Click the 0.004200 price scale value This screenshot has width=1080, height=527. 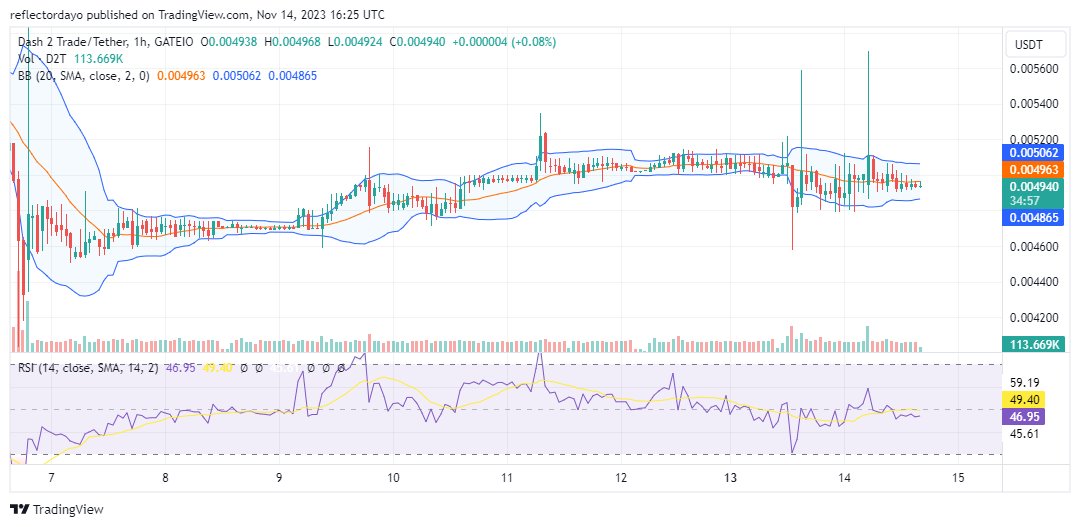1032,318
